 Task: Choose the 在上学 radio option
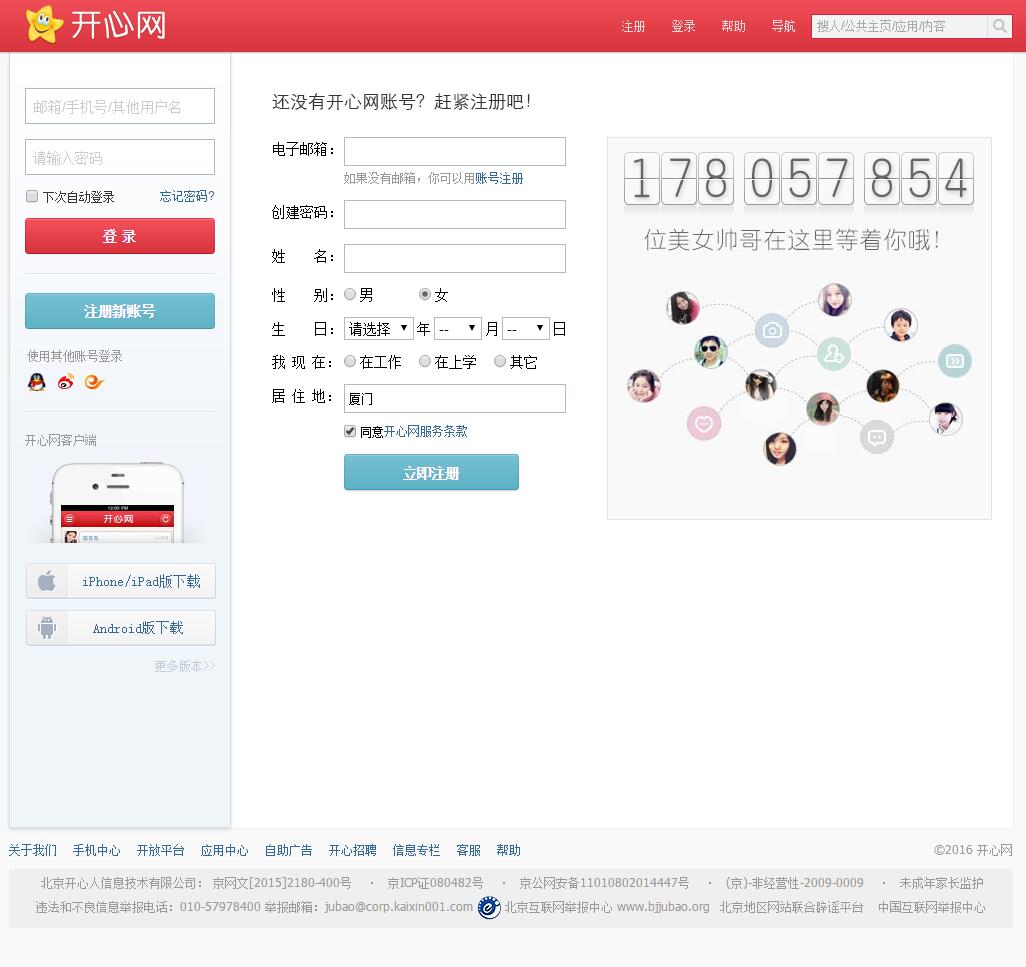coord(425,361)
